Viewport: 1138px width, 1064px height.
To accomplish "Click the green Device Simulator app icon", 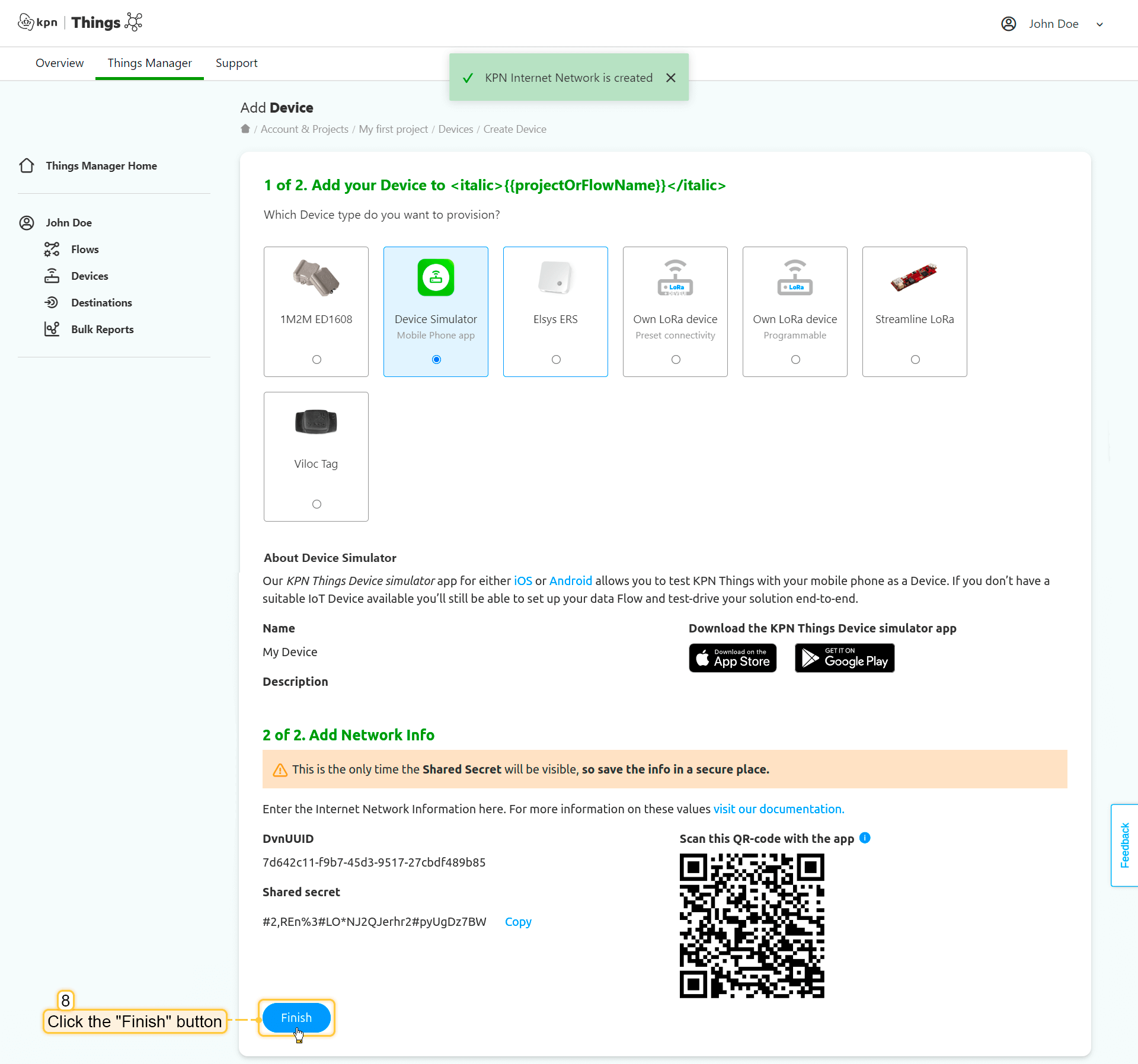I will click(436, 277).
